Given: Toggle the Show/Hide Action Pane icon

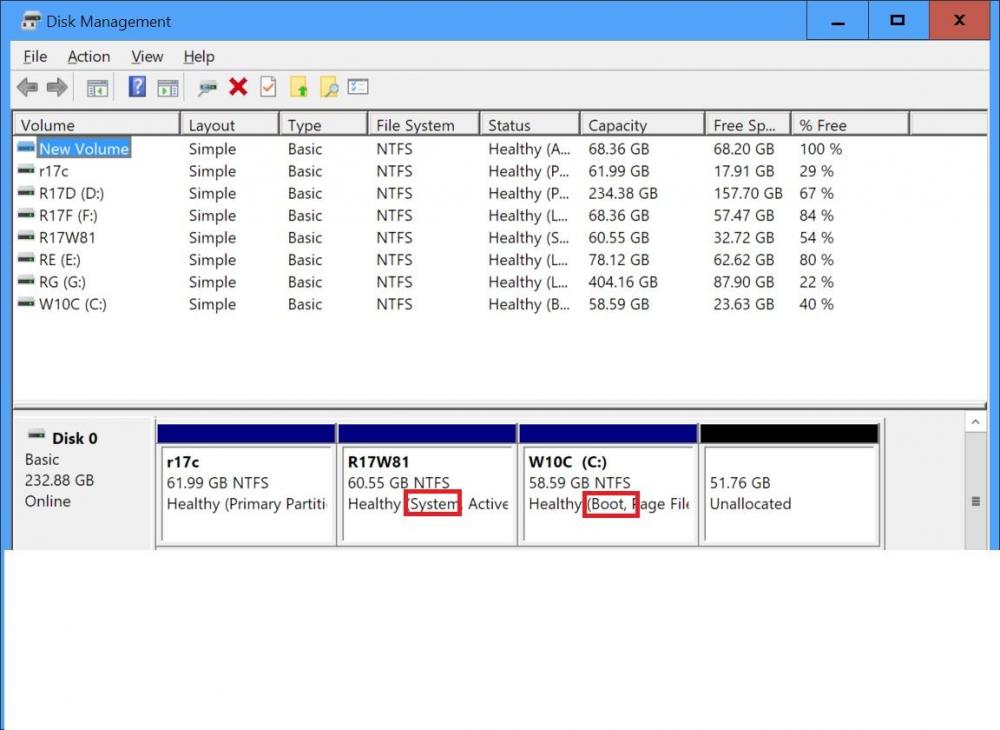Looking at the screenshot, I should coord(168,88).
